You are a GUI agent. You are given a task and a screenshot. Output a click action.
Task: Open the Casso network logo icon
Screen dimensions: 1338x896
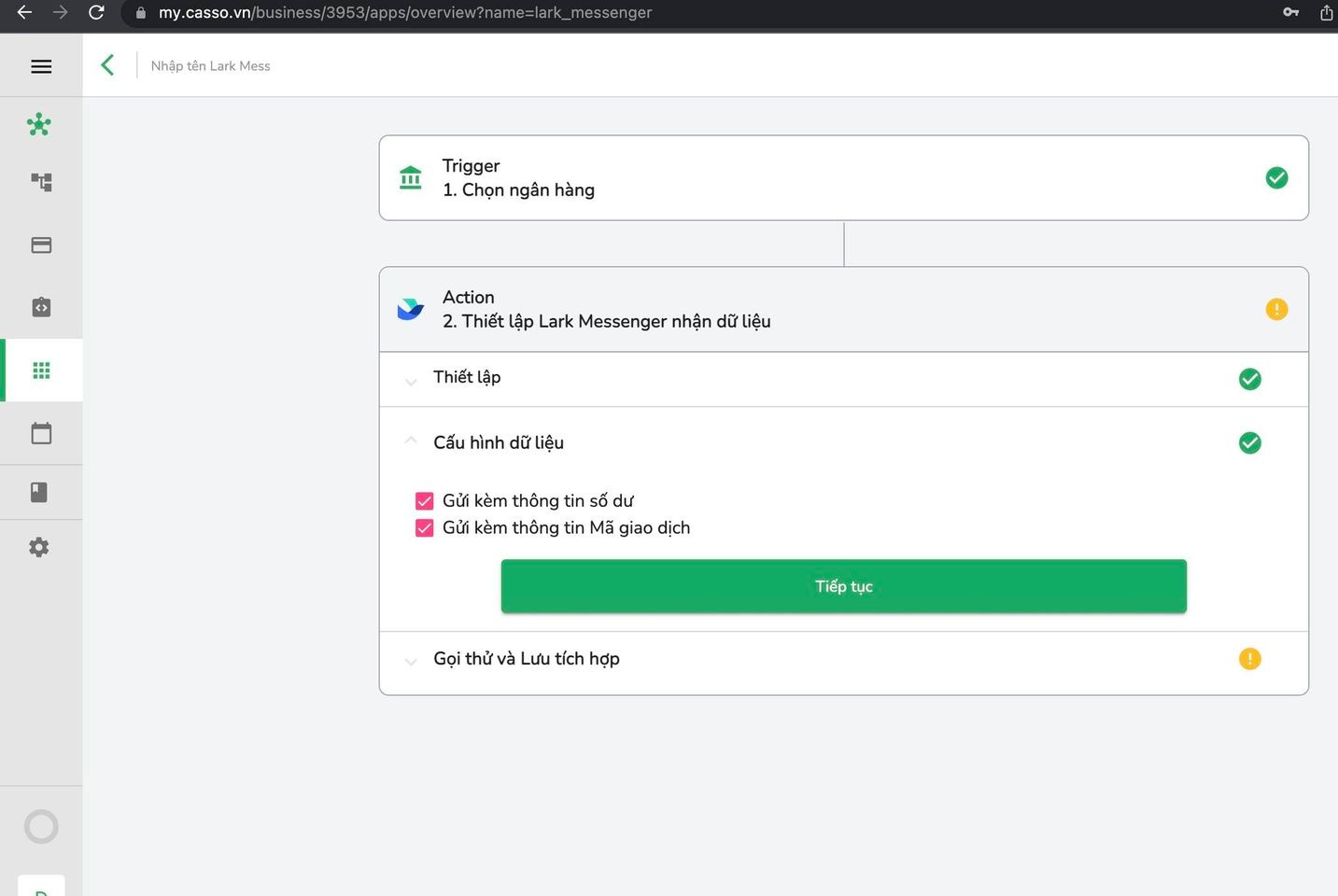[39, 124]
